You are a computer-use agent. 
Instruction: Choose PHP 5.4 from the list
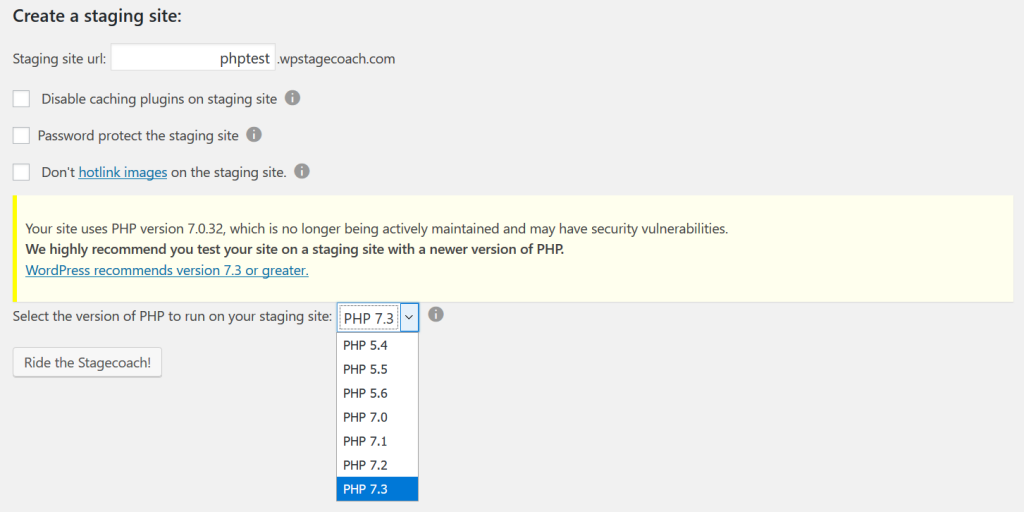point(377,345)
